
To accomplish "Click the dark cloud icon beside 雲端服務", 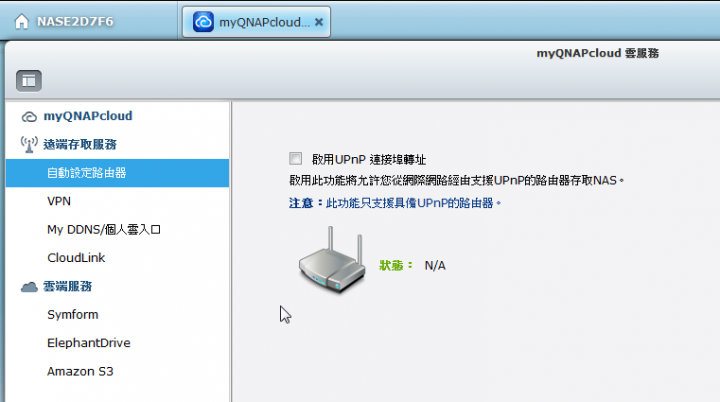I will tap(29, 287).
